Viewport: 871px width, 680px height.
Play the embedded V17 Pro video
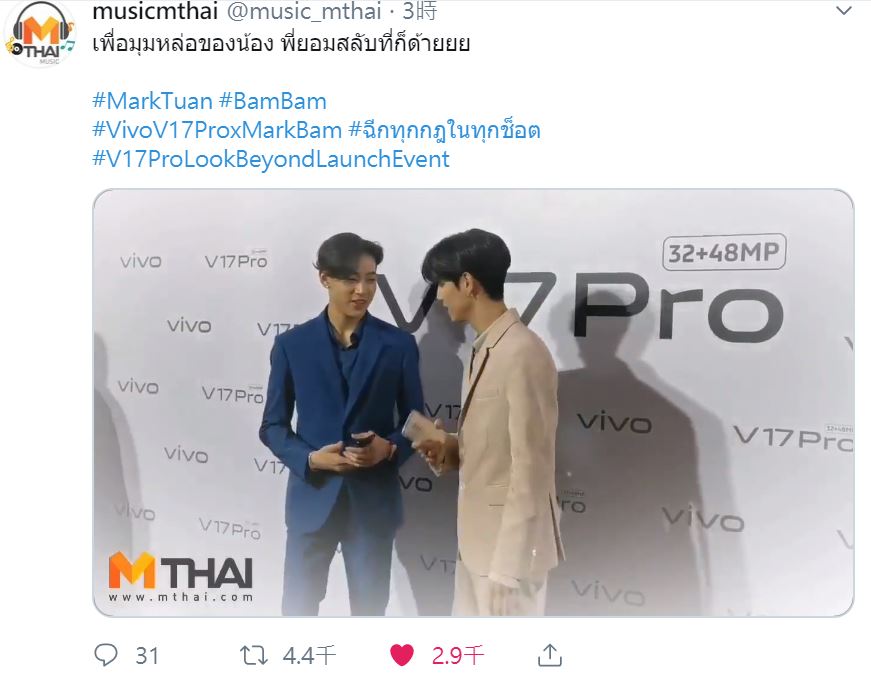[473, 403]
